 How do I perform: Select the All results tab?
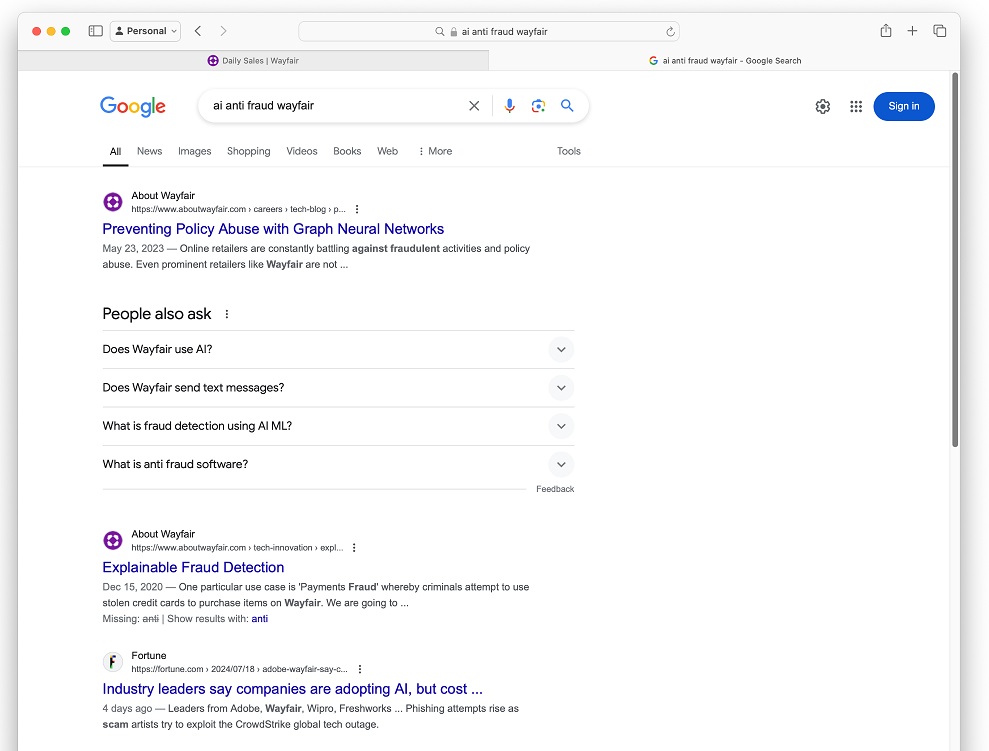[x=115, y=151]
